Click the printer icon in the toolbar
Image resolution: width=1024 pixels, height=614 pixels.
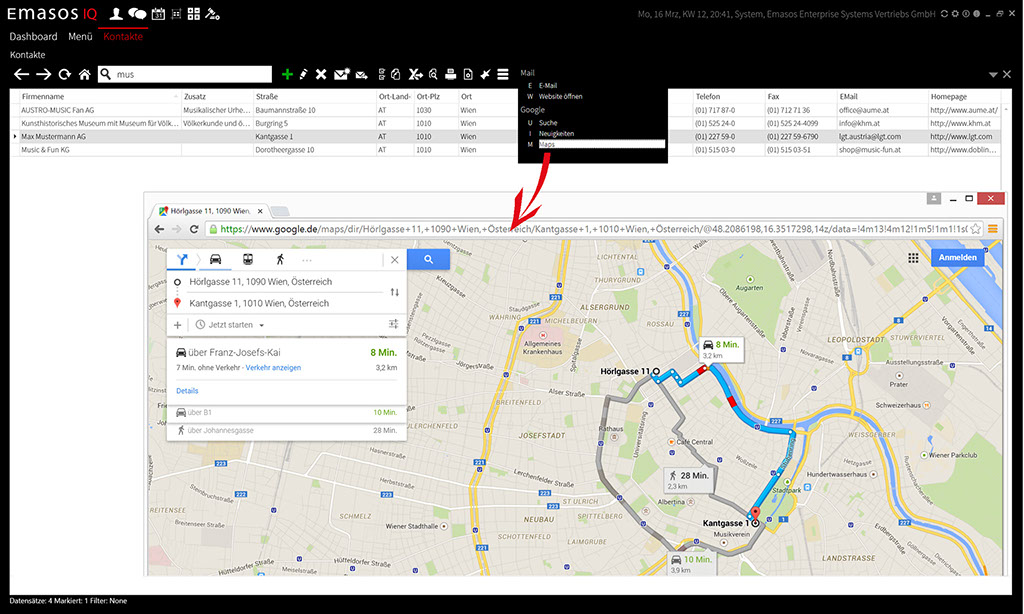point(450,74)
